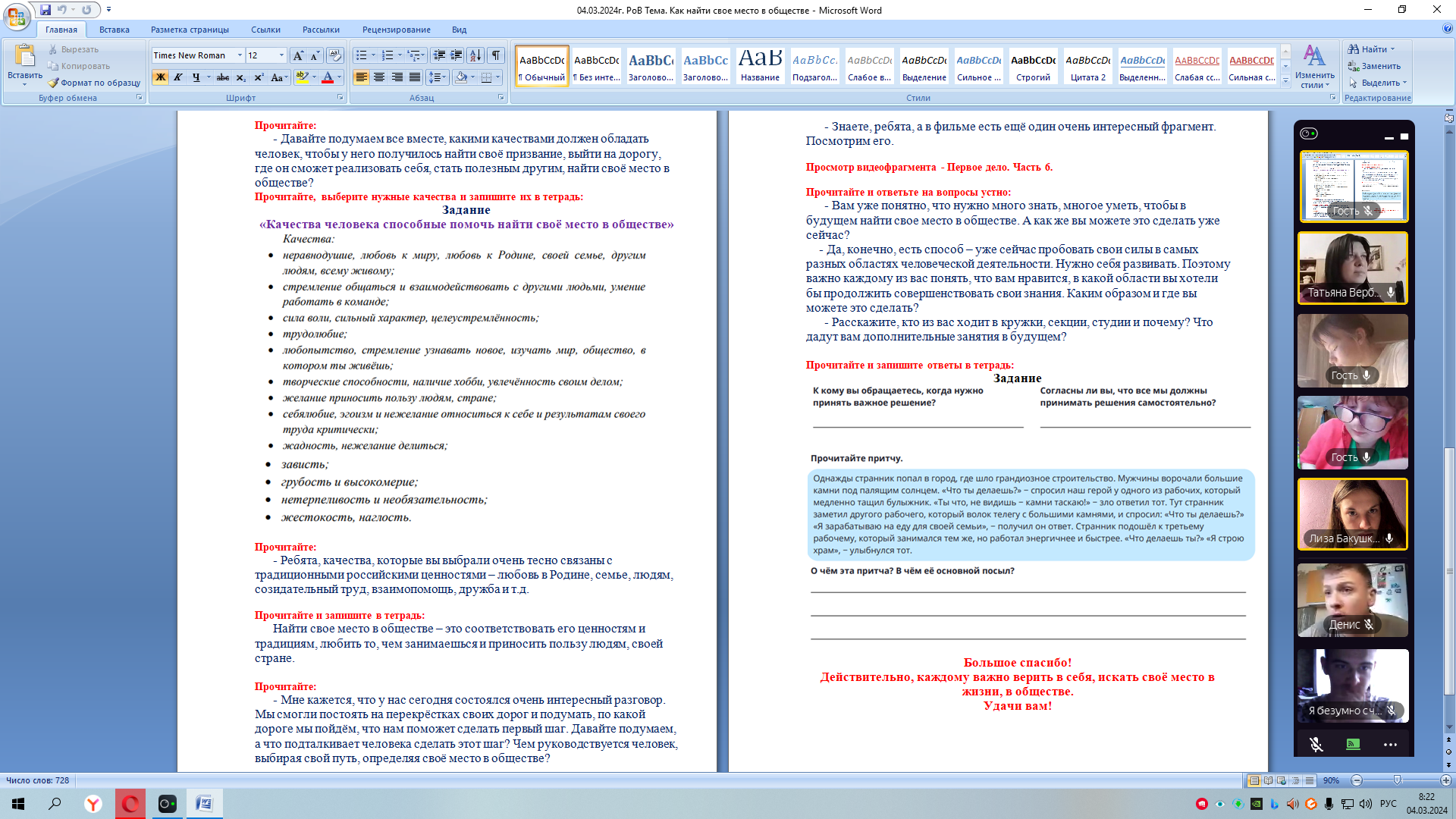Expand the borders dropdown
This screenshot has height=819, width=1456.
coord(497,77)
